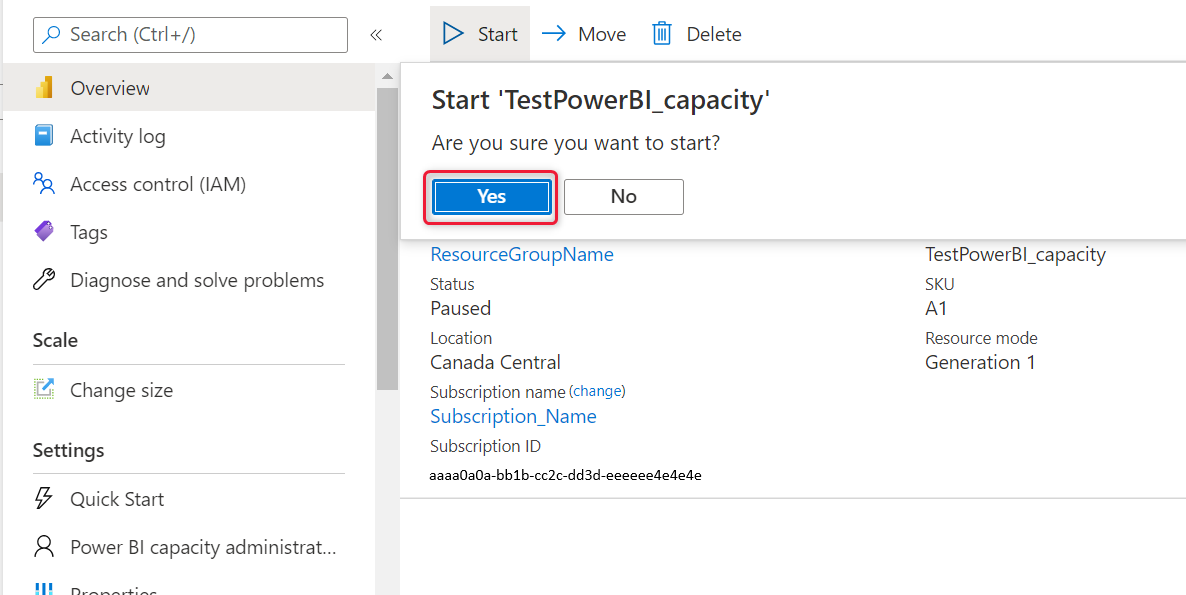This screenshot has height=595, width=1186.
Task: Click the Delete trash icon
Action: click(x=661, y=33)
